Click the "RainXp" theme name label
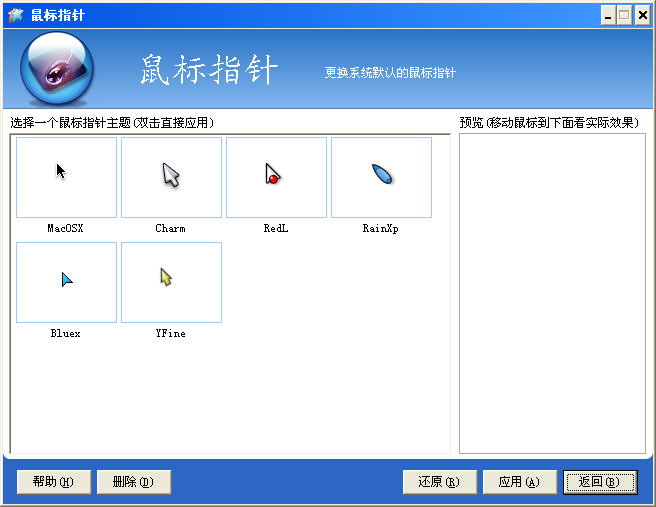Image resolution: width=656 pixels, height=507 pixels. pos(381,229)
